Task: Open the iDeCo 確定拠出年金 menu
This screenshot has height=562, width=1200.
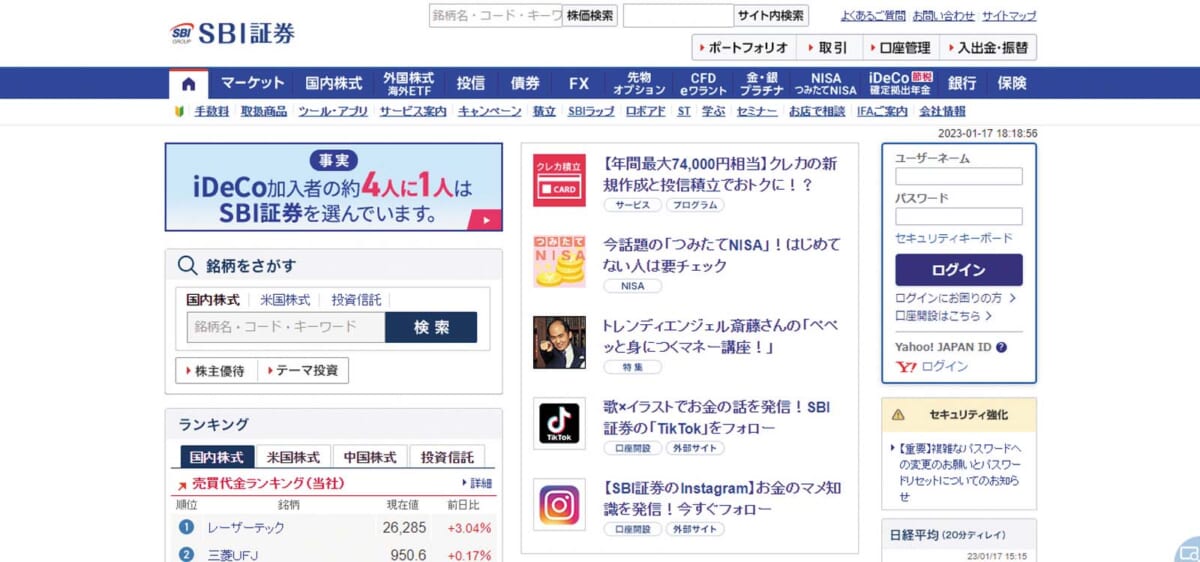Action: pos(900,83)
